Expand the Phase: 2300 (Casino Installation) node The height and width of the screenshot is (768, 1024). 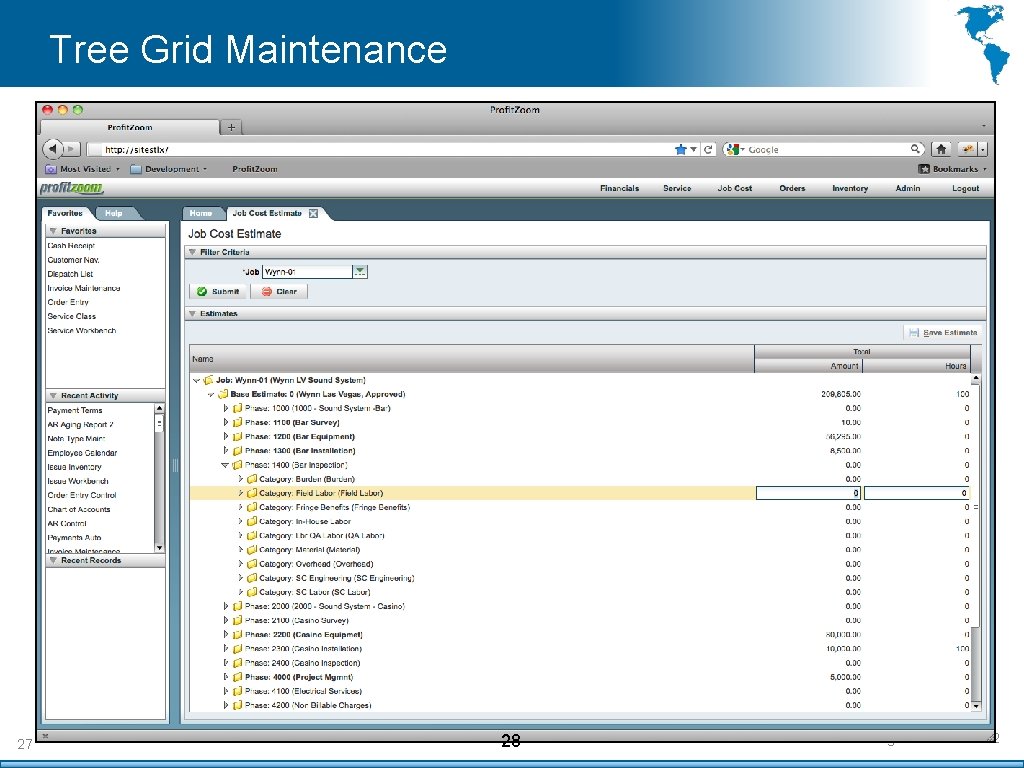coord(226,648)
